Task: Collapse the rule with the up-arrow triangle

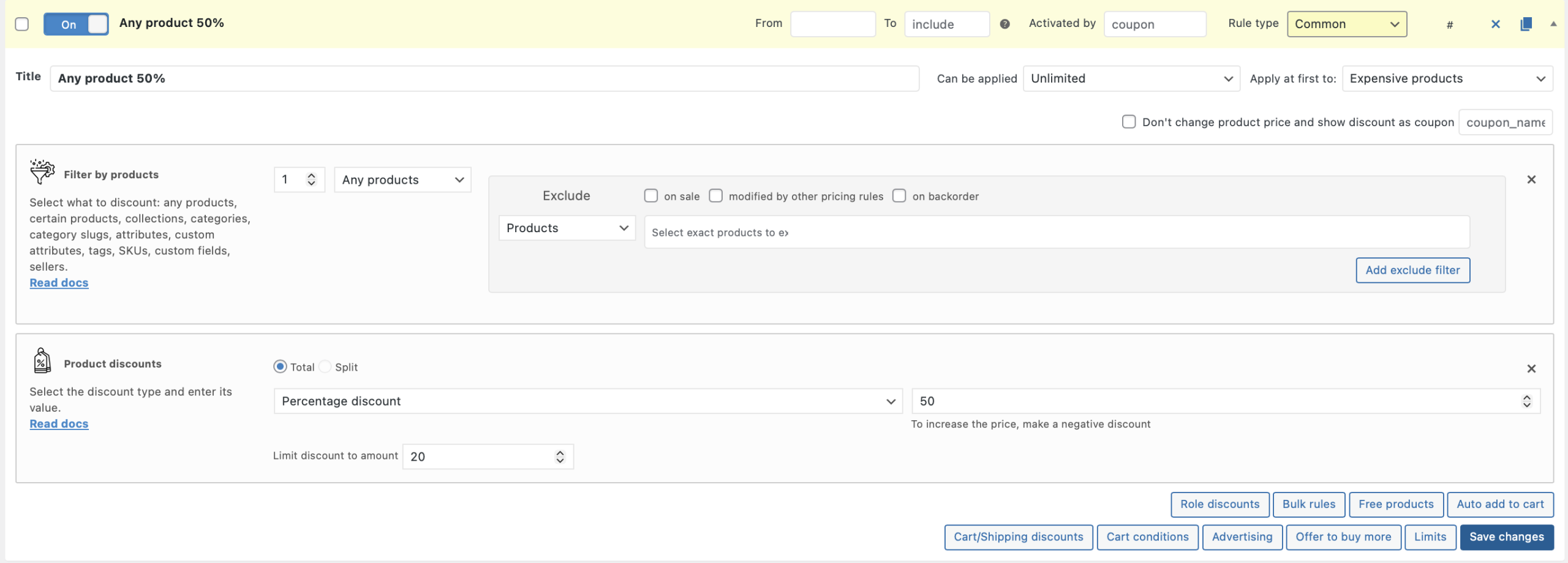Action: pyautogui.click(x=1553, y=24)
